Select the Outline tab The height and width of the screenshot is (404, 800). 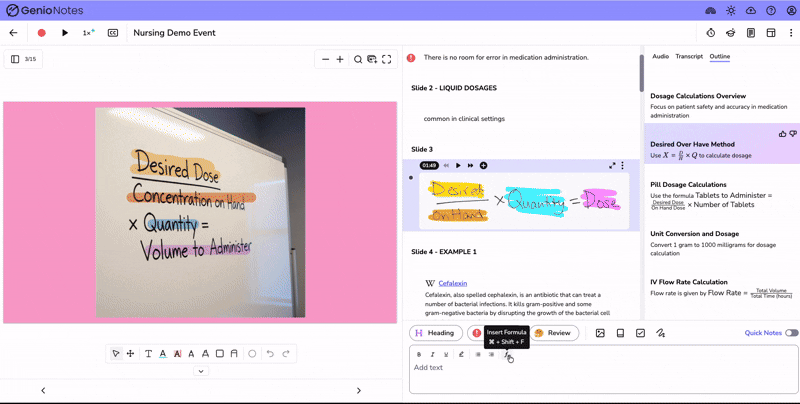719,56
